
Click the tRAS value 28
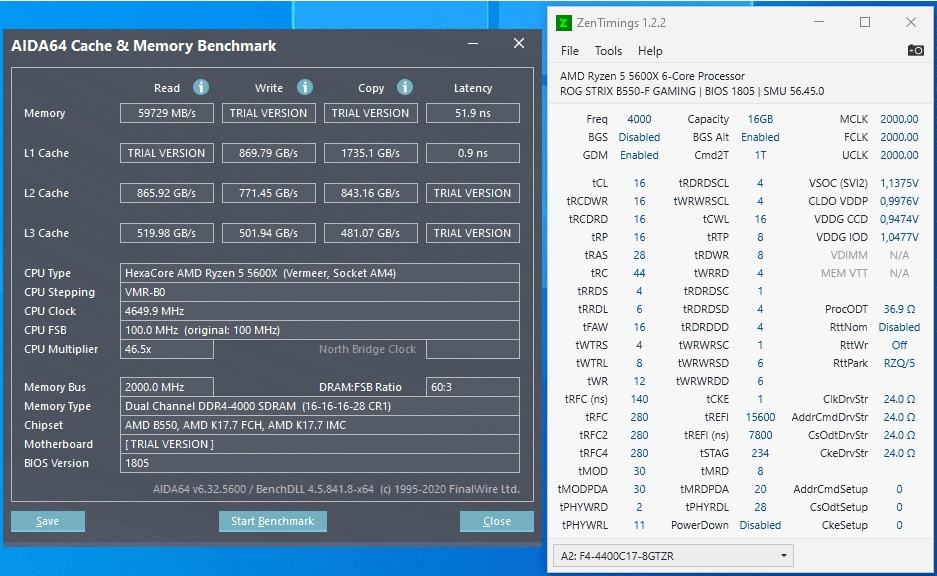click(639, 255)
